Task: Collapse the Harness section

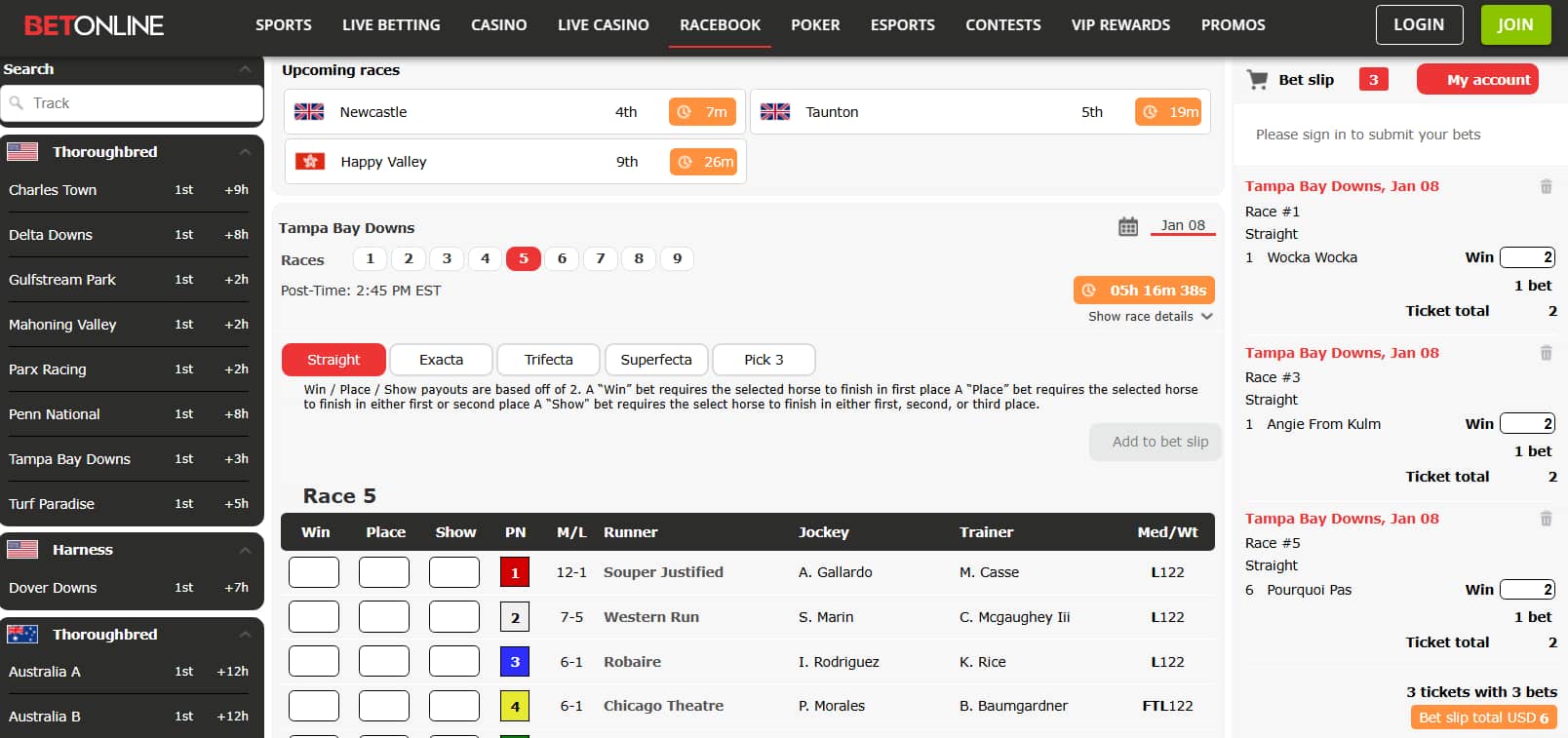Action: tap(245, 550)
